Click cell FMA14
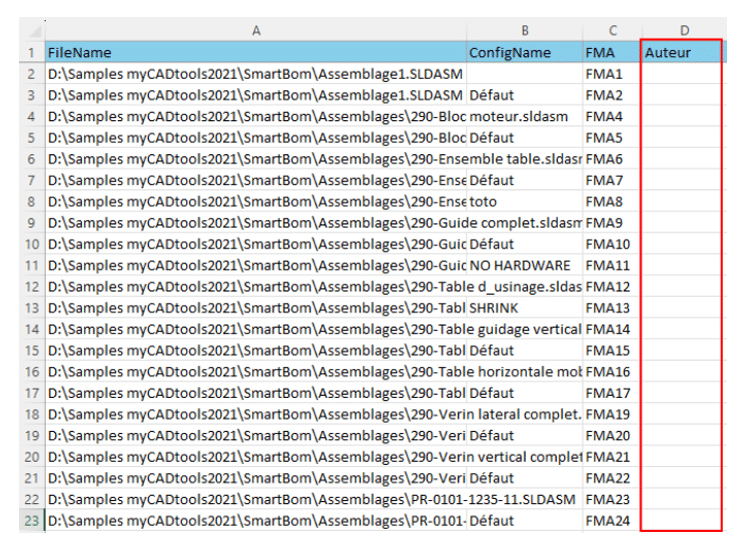 (x=612, y=329)
